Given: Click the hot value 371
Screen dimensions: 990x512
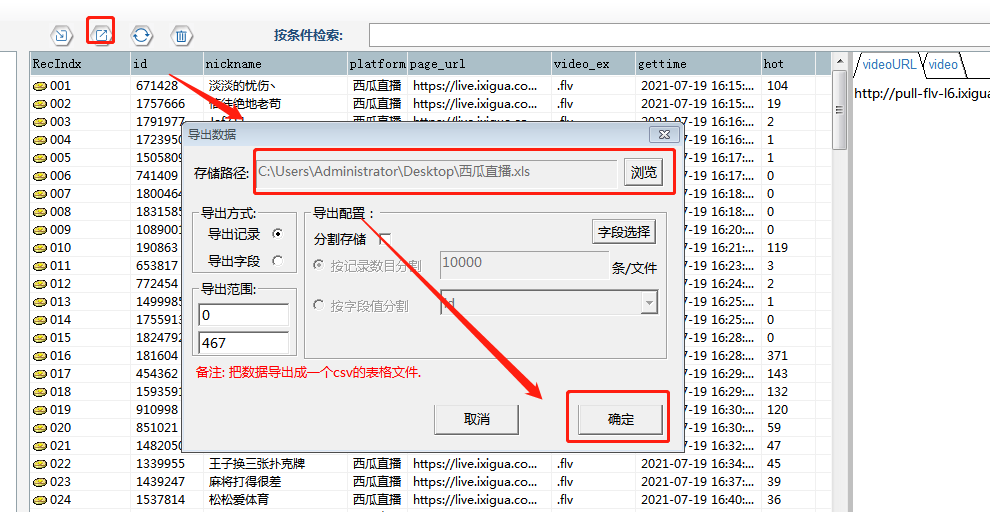Looking at the screenshot, I should coord(777,355).
